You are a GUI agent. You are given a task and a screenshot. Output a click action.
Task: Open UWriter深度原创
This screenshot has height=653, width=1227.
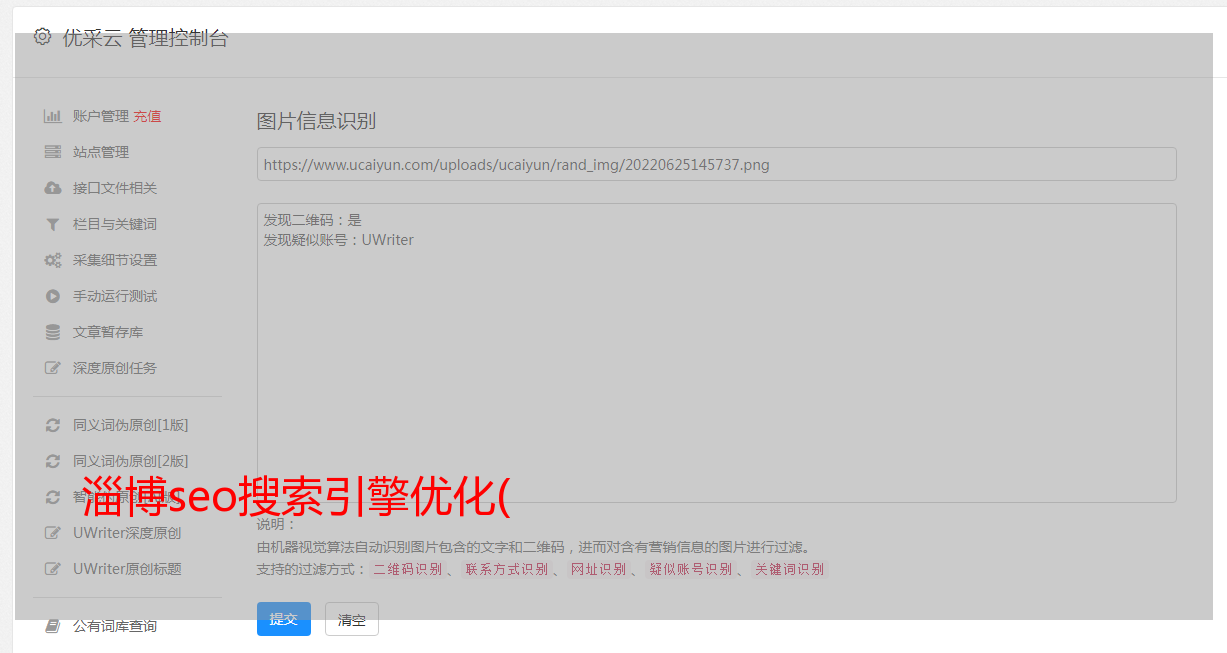[x=127, y=533]
